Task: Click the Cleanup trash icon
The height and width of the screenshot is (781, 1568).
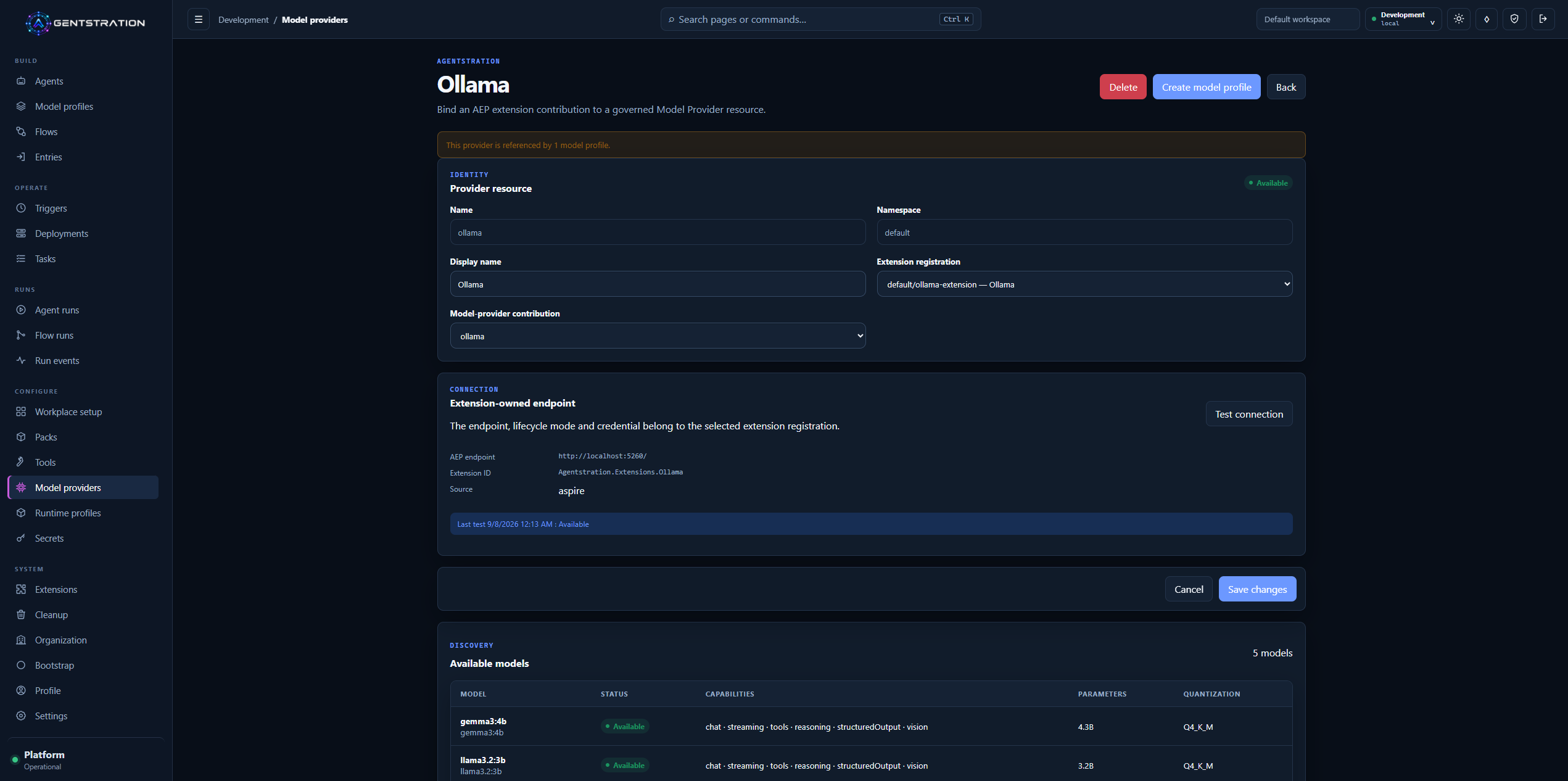Action: [x=21, y=614]
